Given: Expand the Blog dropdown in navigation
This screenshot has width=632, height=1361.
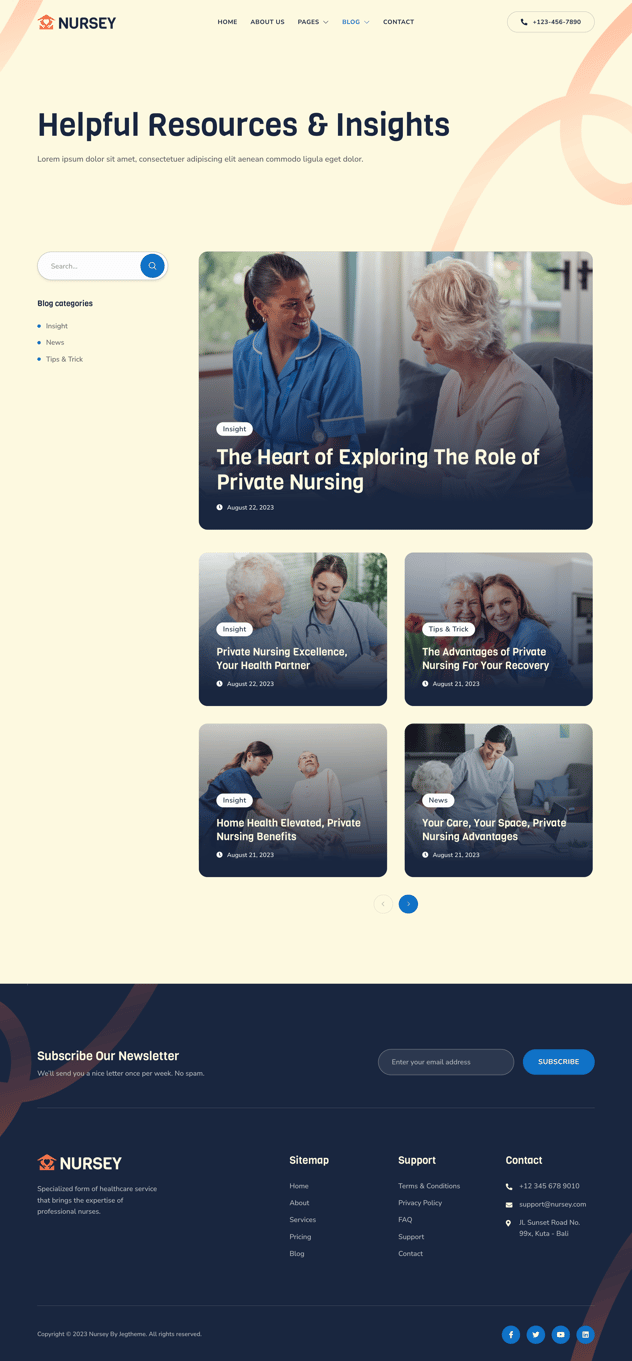Looking at the screenshot, I should 356,22.
